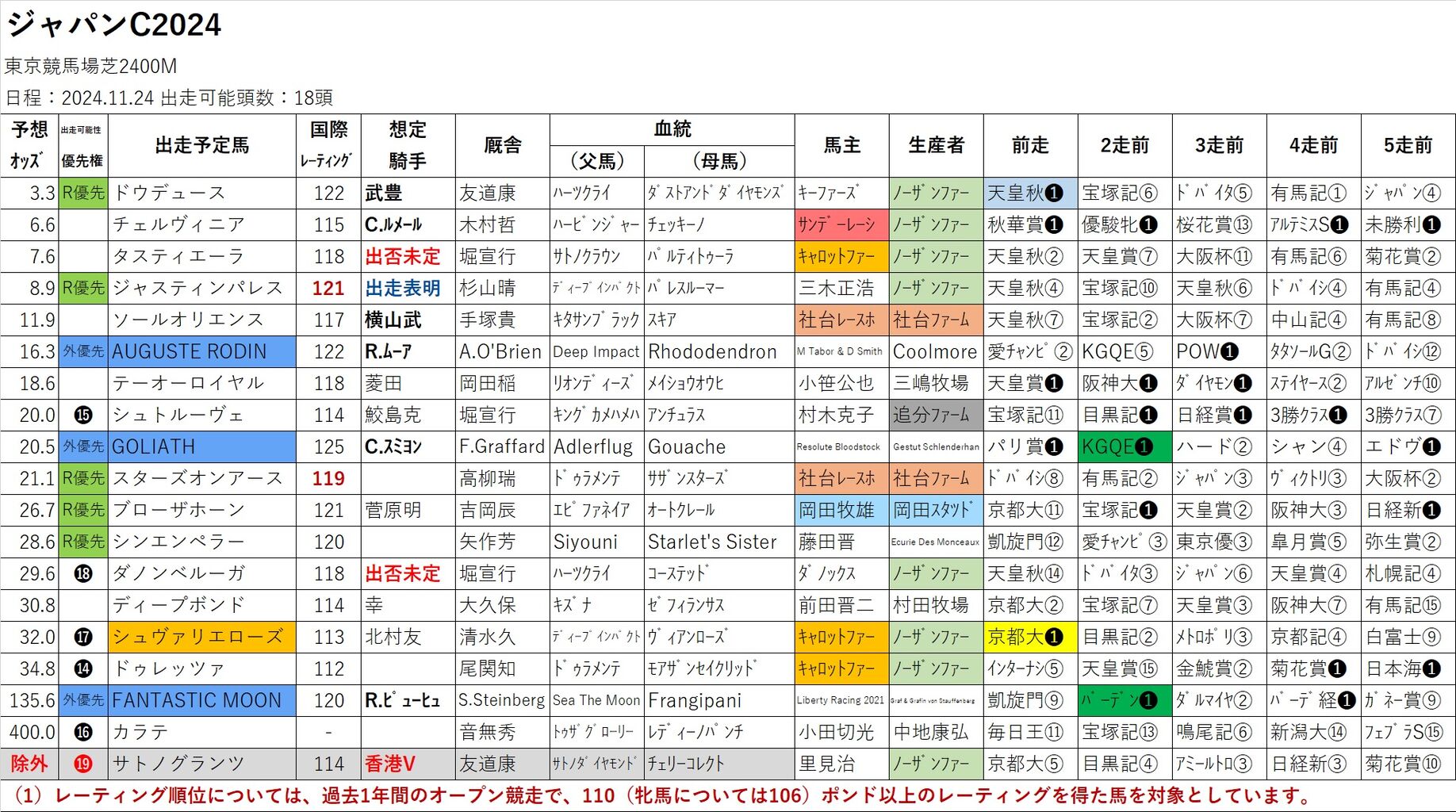
Task: Click the rating '125' in the GOLIATH row
Action: (328, 446)
